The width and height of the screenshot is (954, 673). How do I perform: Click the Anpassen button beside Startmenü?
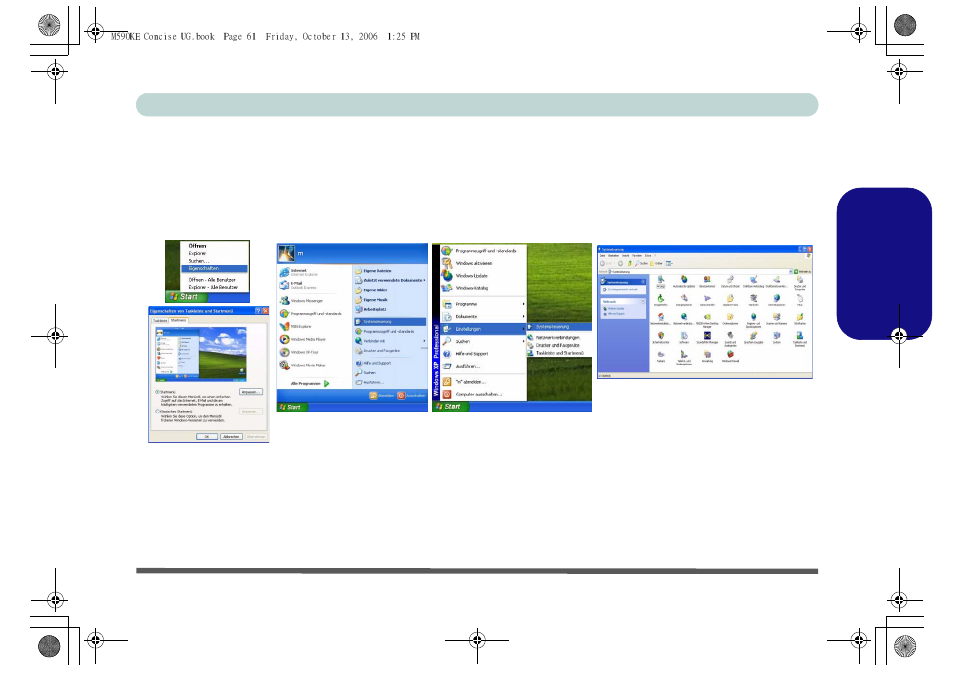(251, 393)
